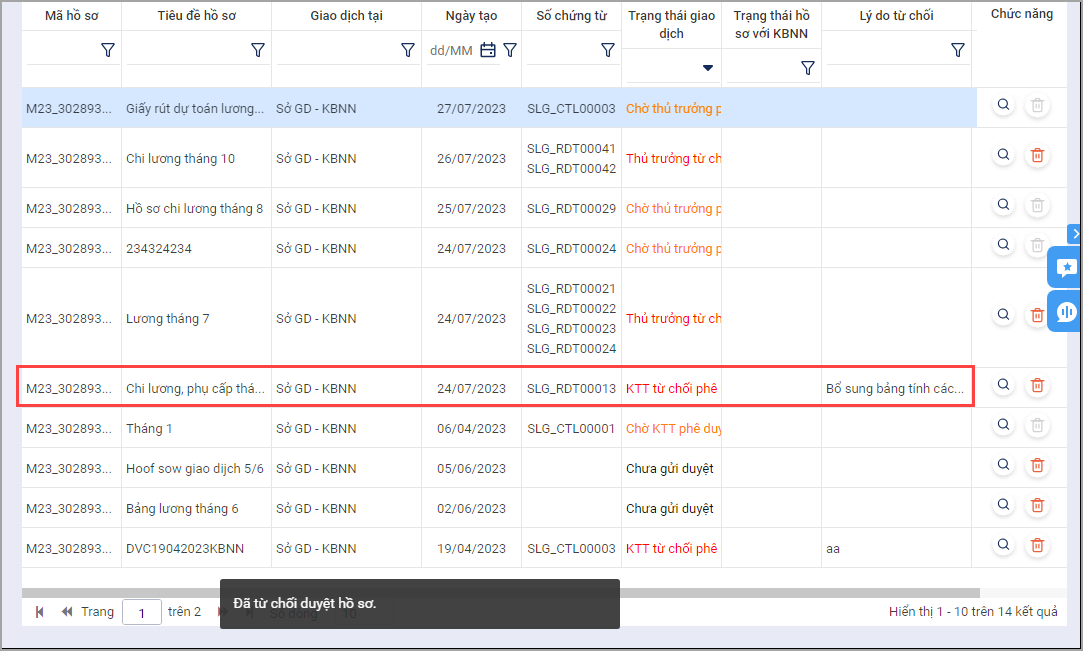This screenshot has height=651, width=1083.
Task: Go to the previous page of results
Action: tap(67, 612)
